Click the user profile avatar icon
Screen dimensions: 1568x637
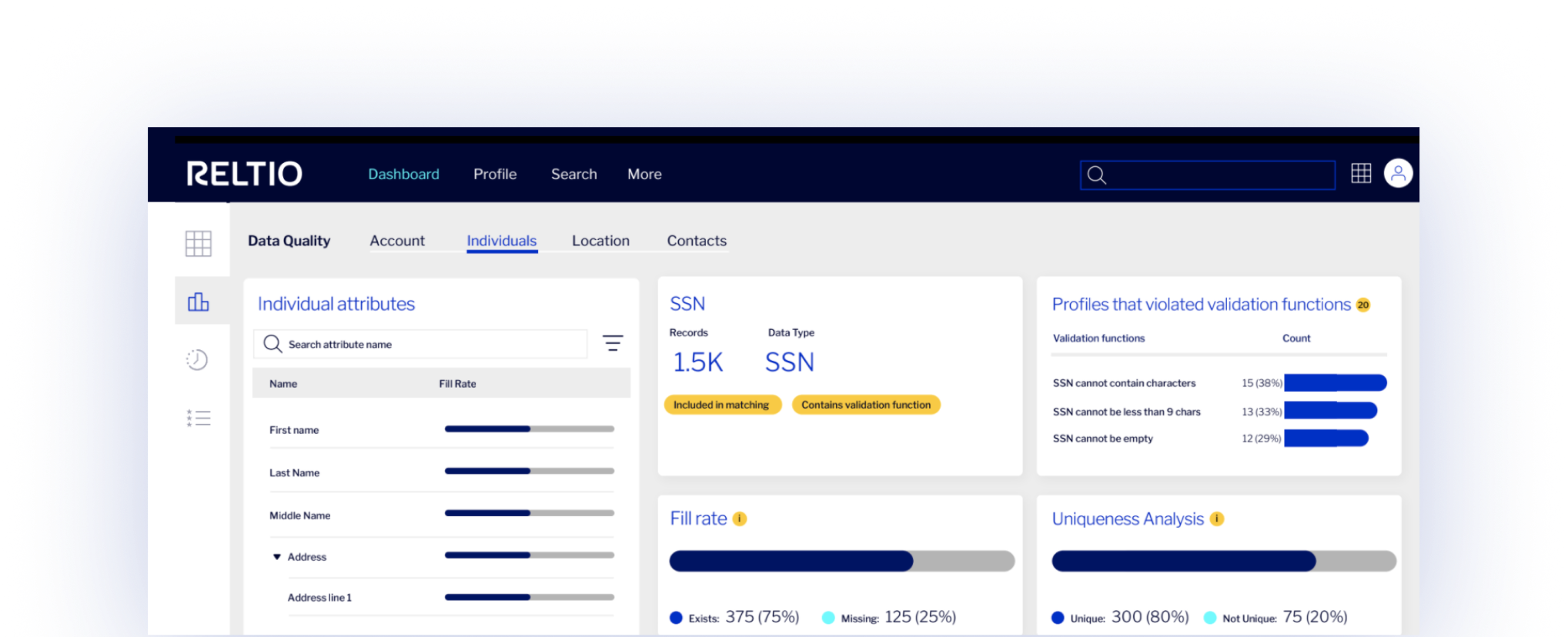click(x=1398, y=173)
